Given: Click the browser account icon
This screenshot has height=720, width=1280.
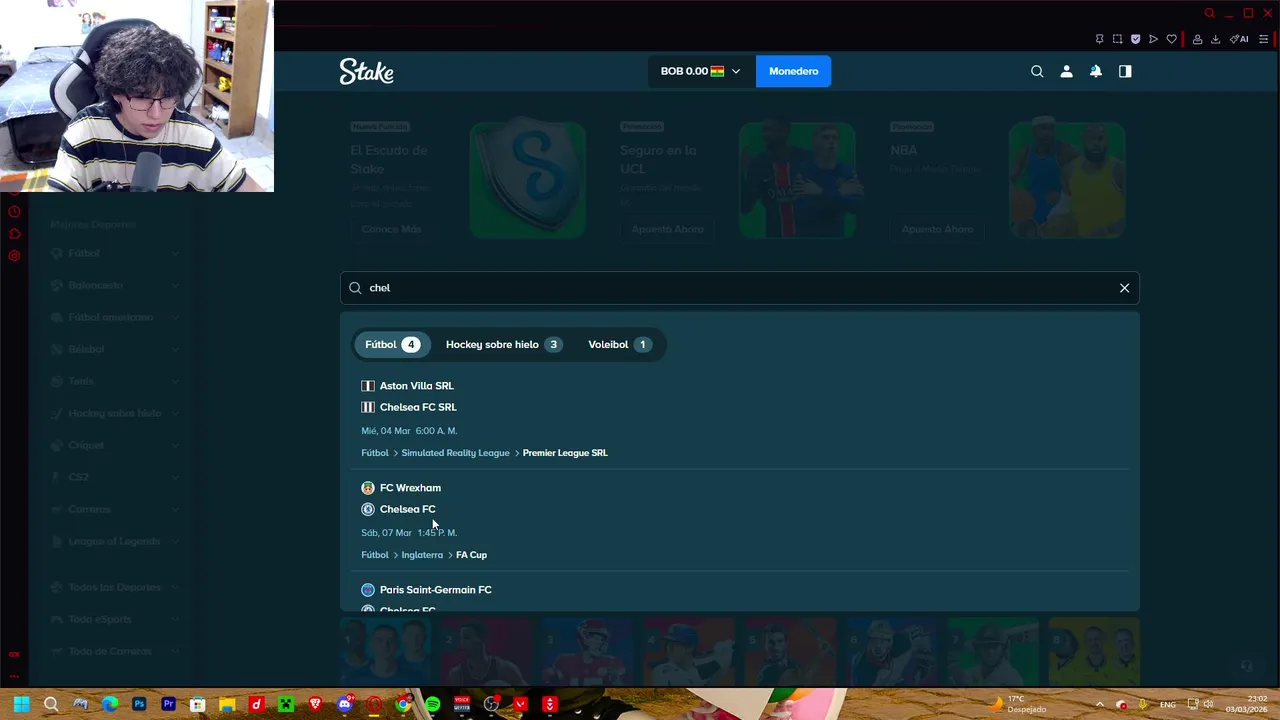Looking at the screenshot, I should coord(1197,39).
